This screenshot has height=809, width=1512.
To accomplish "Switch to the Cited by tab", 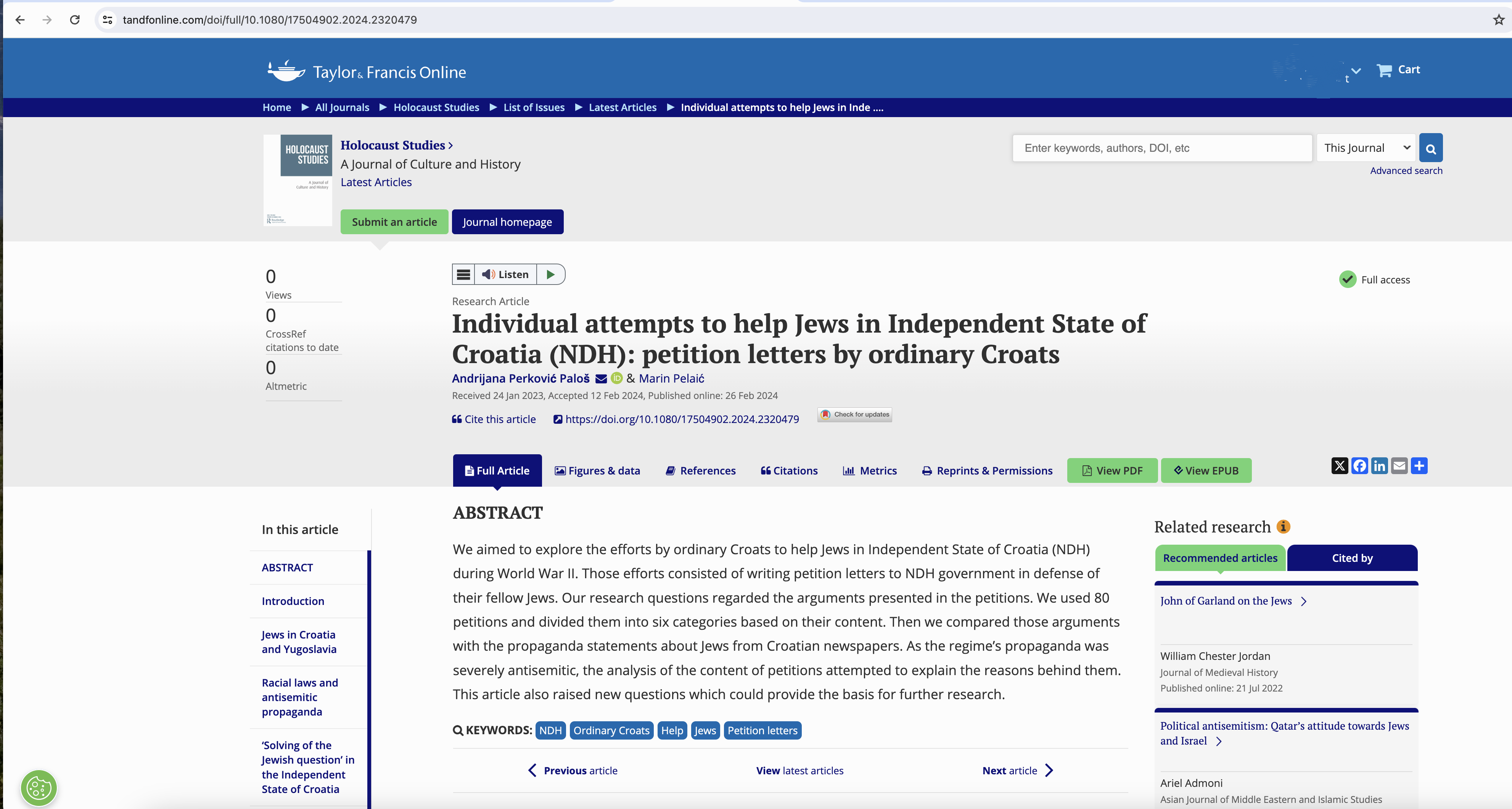I will click(x=1352, y=558).
